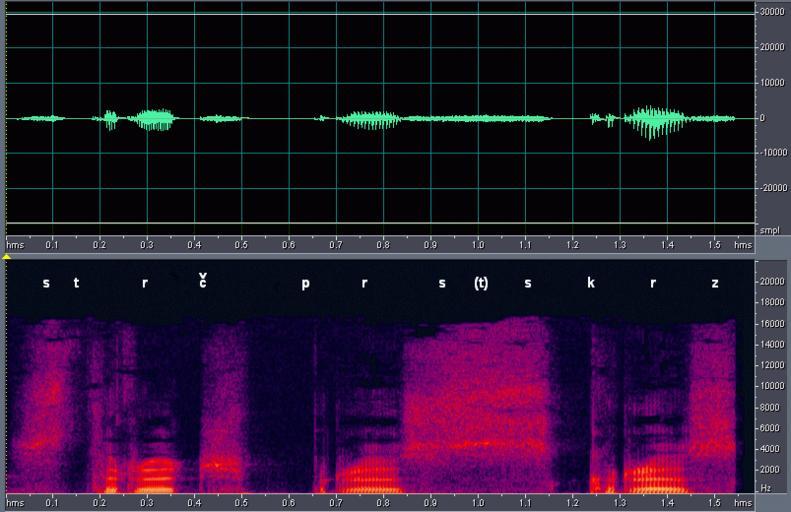Click the 'smpl' amplitude unit label
Screen dimensions: 791x512
click(x=771, y=229)
